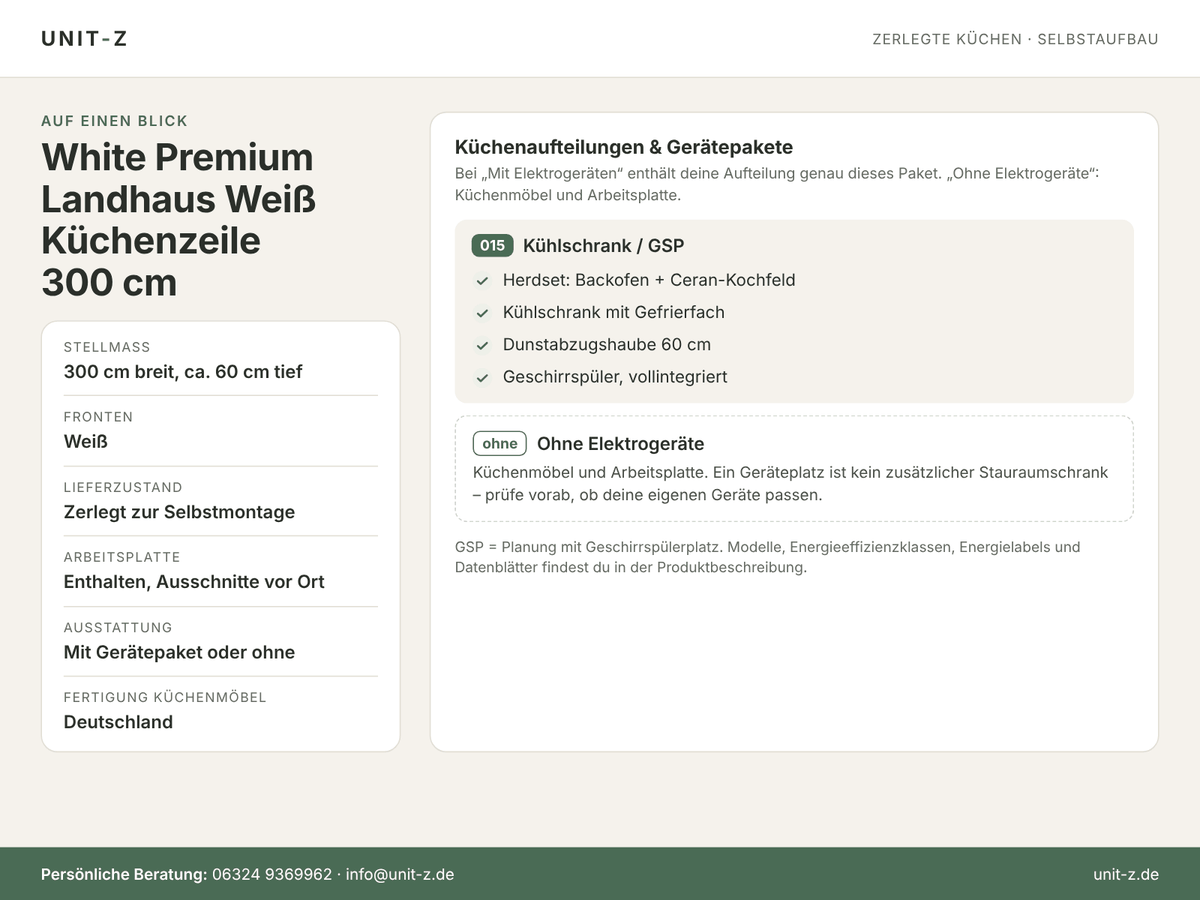The image size is (1200, 900).
Task: Click the Stellmass label
Action: 107,347
